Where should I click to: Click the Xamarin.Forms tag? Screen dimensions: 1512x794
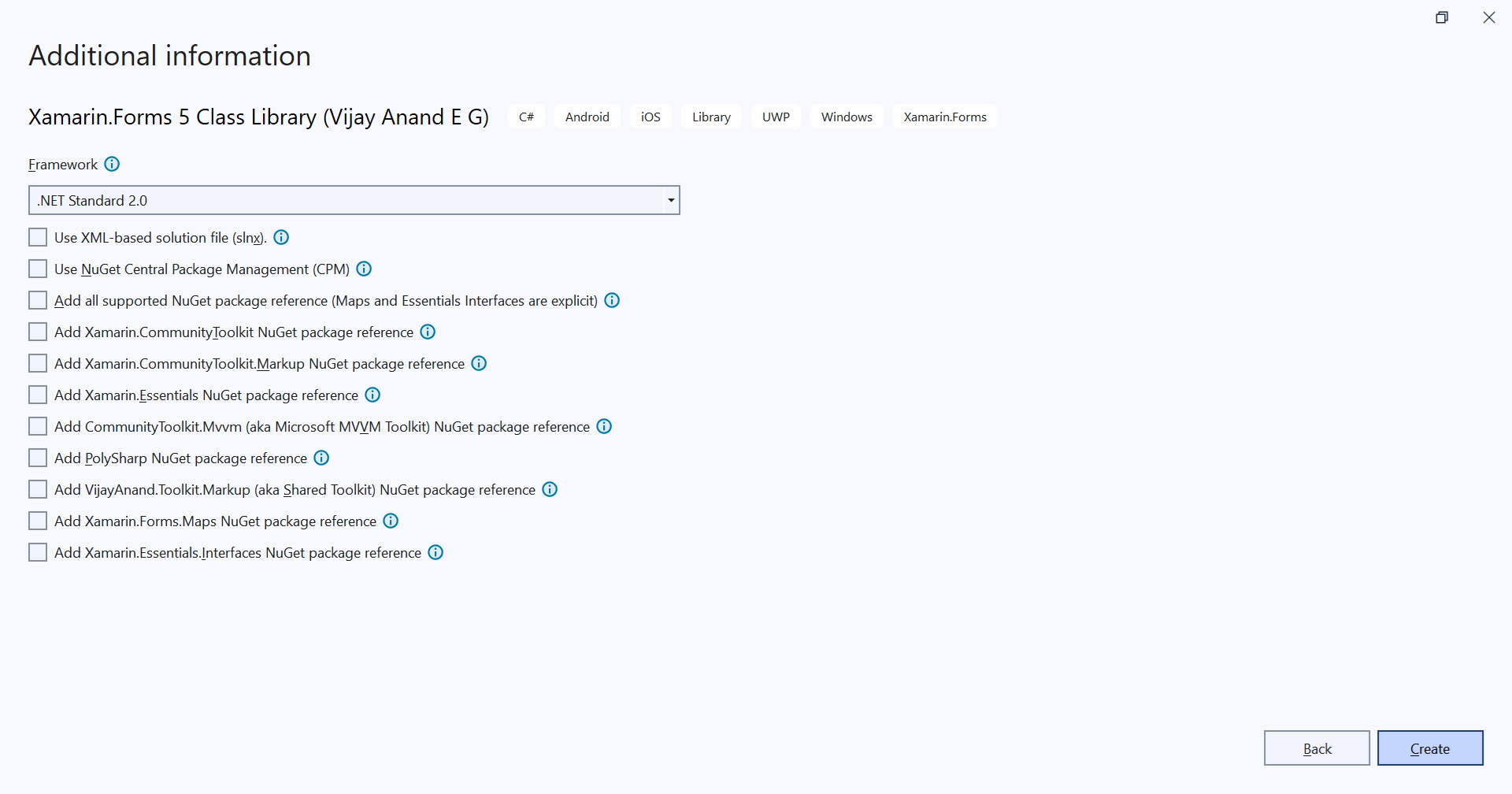click(945, 117)
